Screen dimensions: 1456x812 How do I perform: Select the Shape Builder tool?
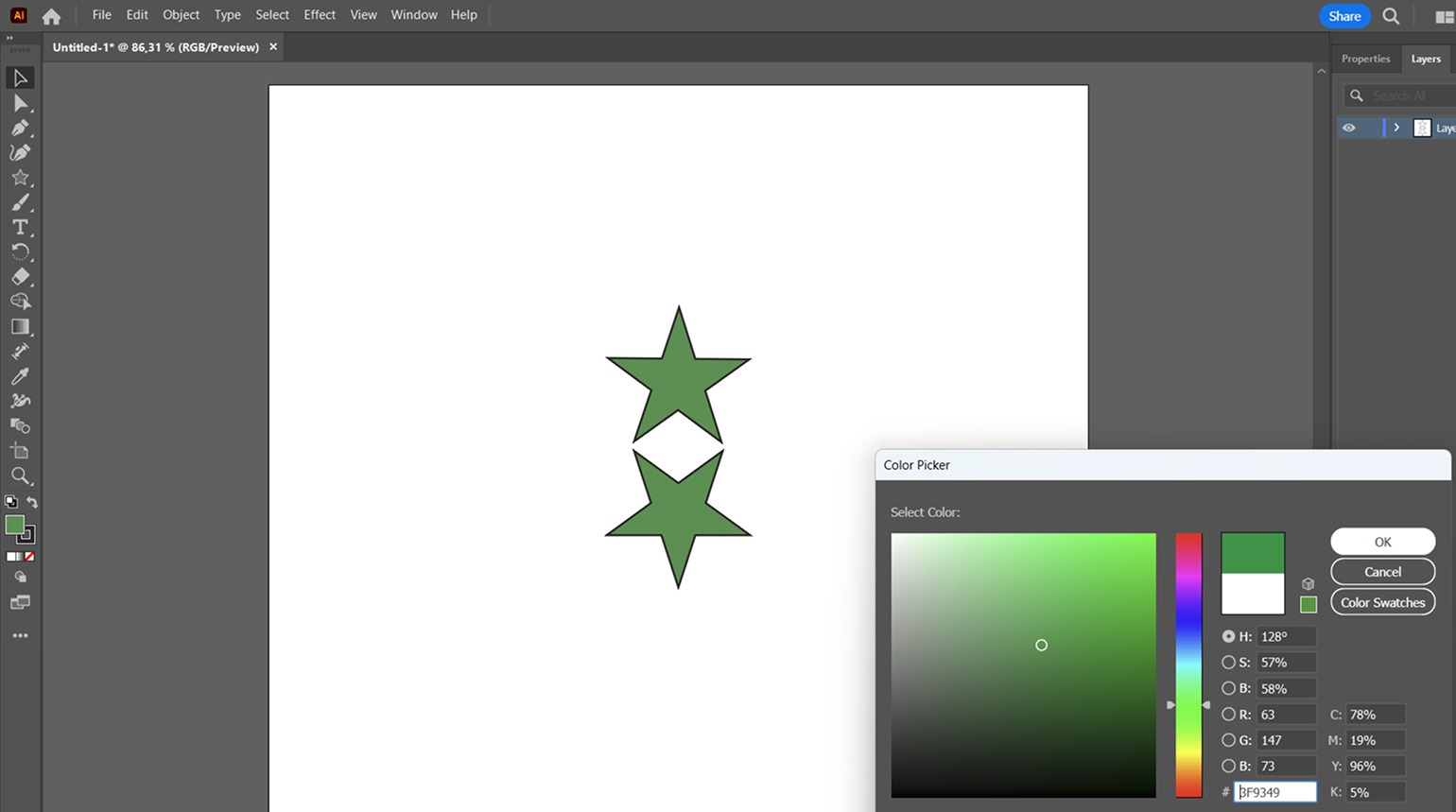pyautogui.click(x=20, y=302)
